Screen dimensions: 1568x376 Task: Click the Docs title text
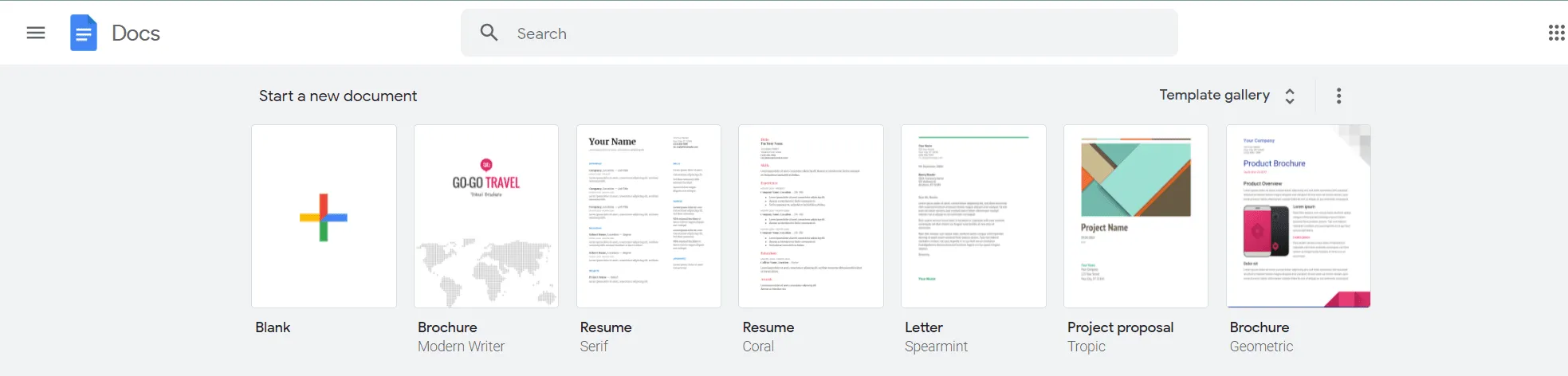[136, 33]
